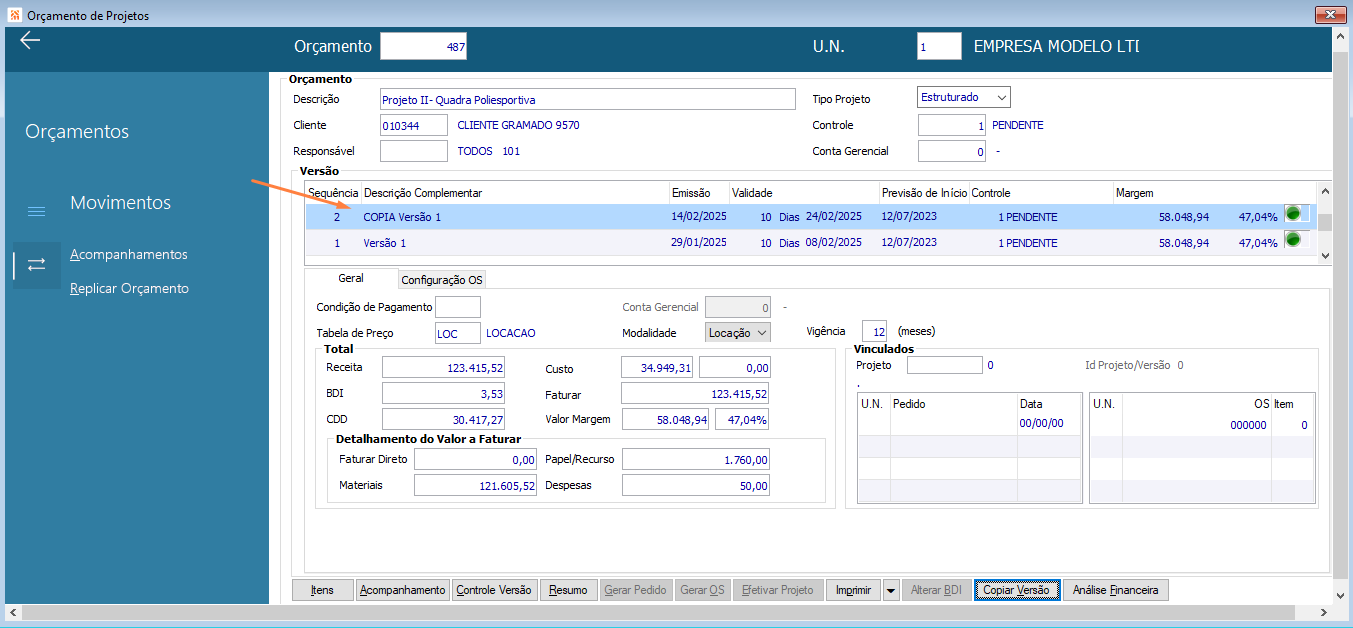This screenshot has height=628, width=1353.
Task: Click the app icon in title bar
Action: [x=14, y=16]
